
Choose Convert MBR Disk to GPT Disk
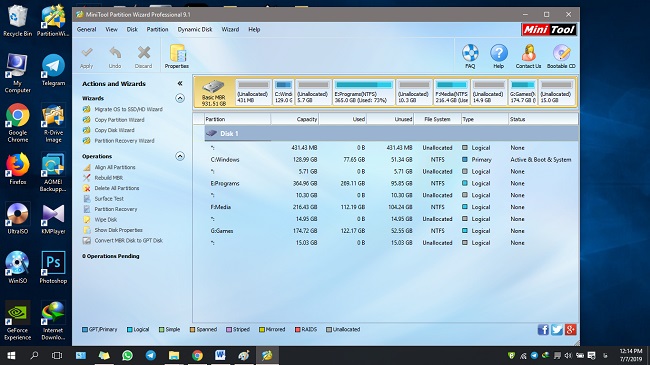pos(123,241)
